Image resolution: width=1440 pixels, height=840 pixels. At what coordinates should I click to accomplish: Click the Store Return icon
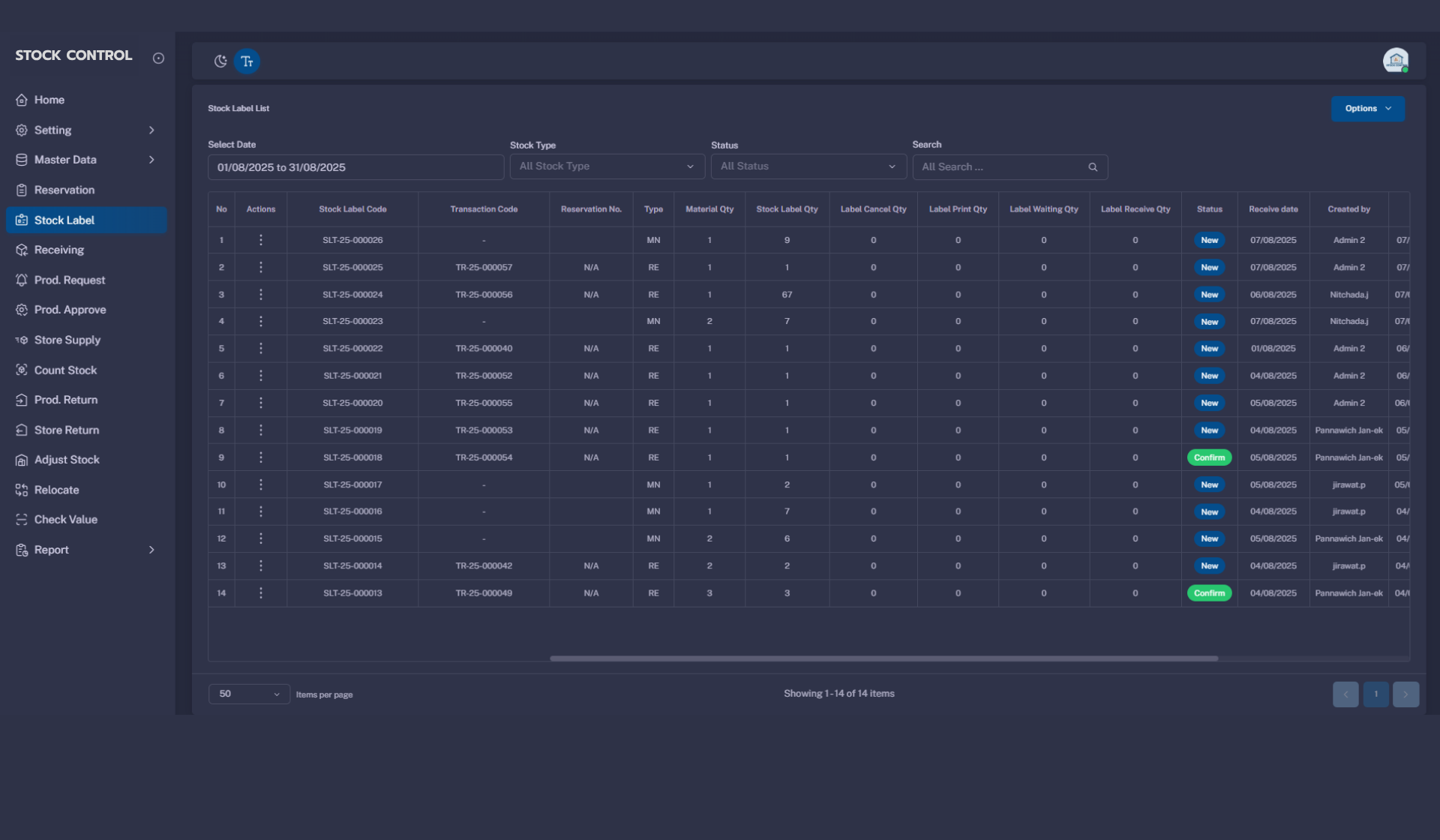[x=22, y=430]
